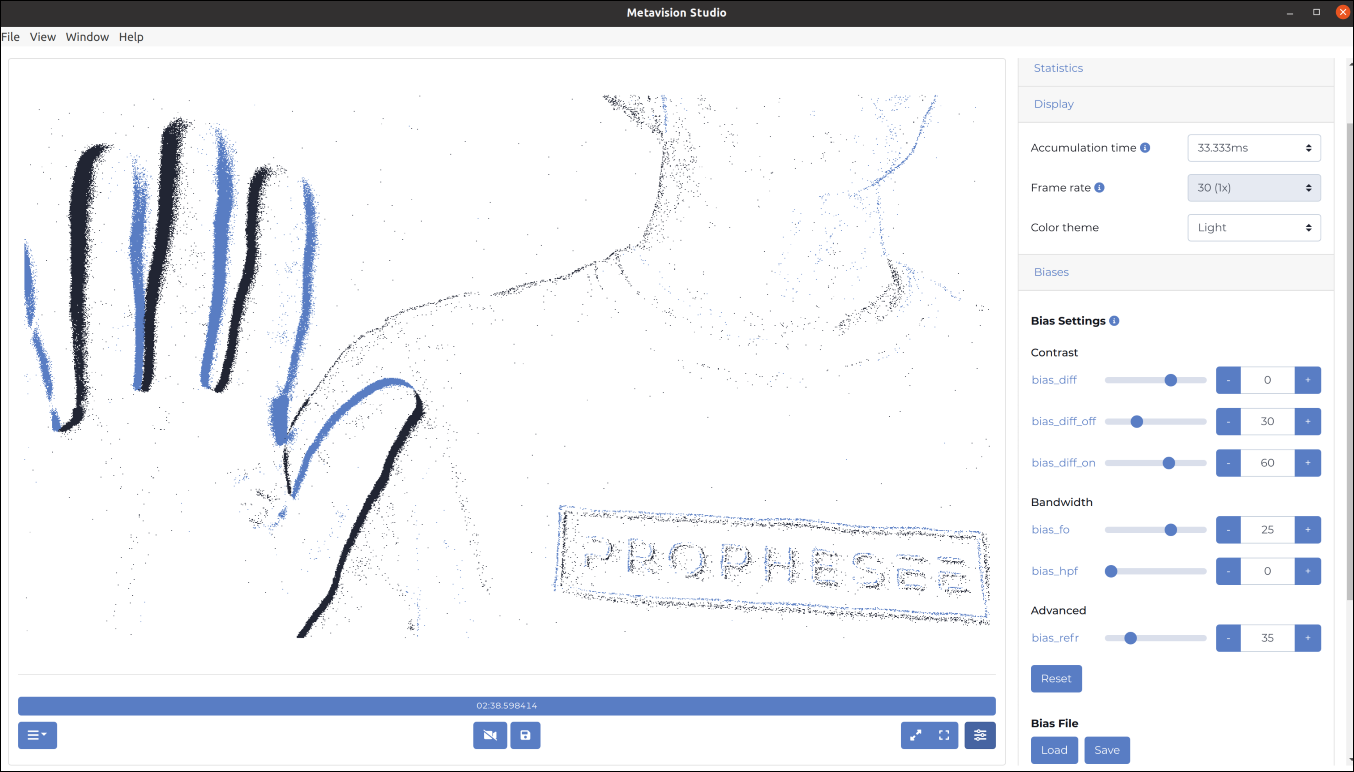Increase bias_fo with plus button
Screen dimensions: 1354x772
[x=1308, y=530]
